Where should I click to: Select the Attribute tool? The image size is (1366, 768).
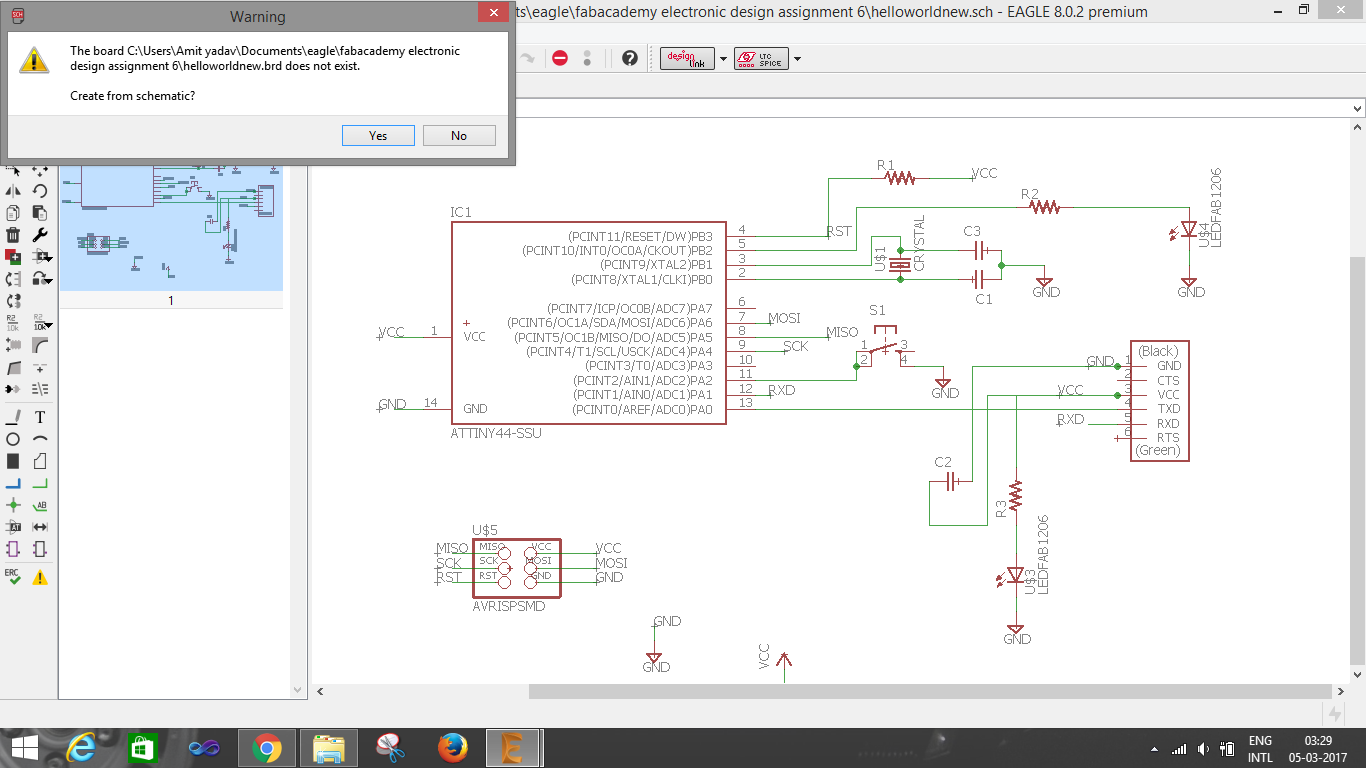coord(13,527)
